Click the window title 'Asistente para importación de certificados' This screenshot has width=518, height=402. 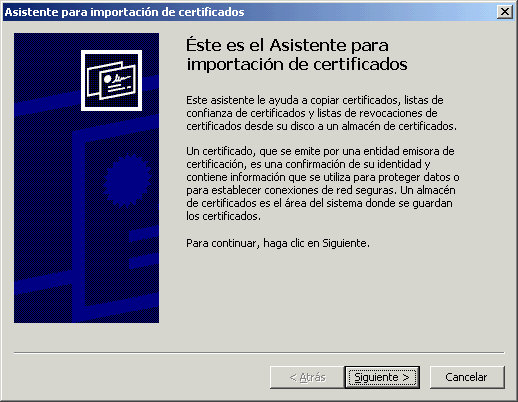coord(124,12)
